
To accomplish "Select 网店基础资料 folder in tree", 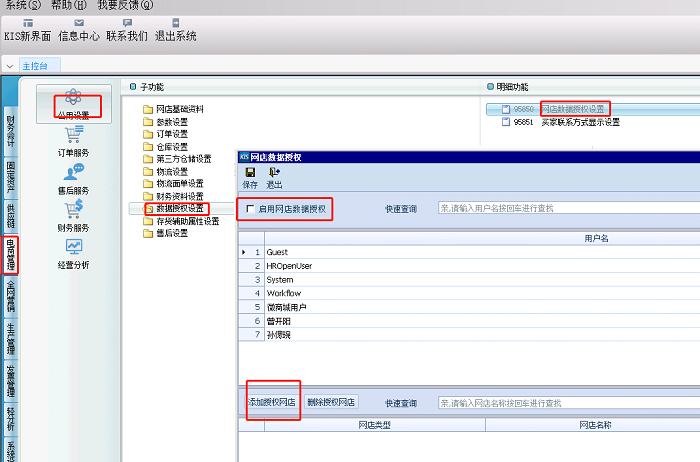I will (x=180, y=109).
